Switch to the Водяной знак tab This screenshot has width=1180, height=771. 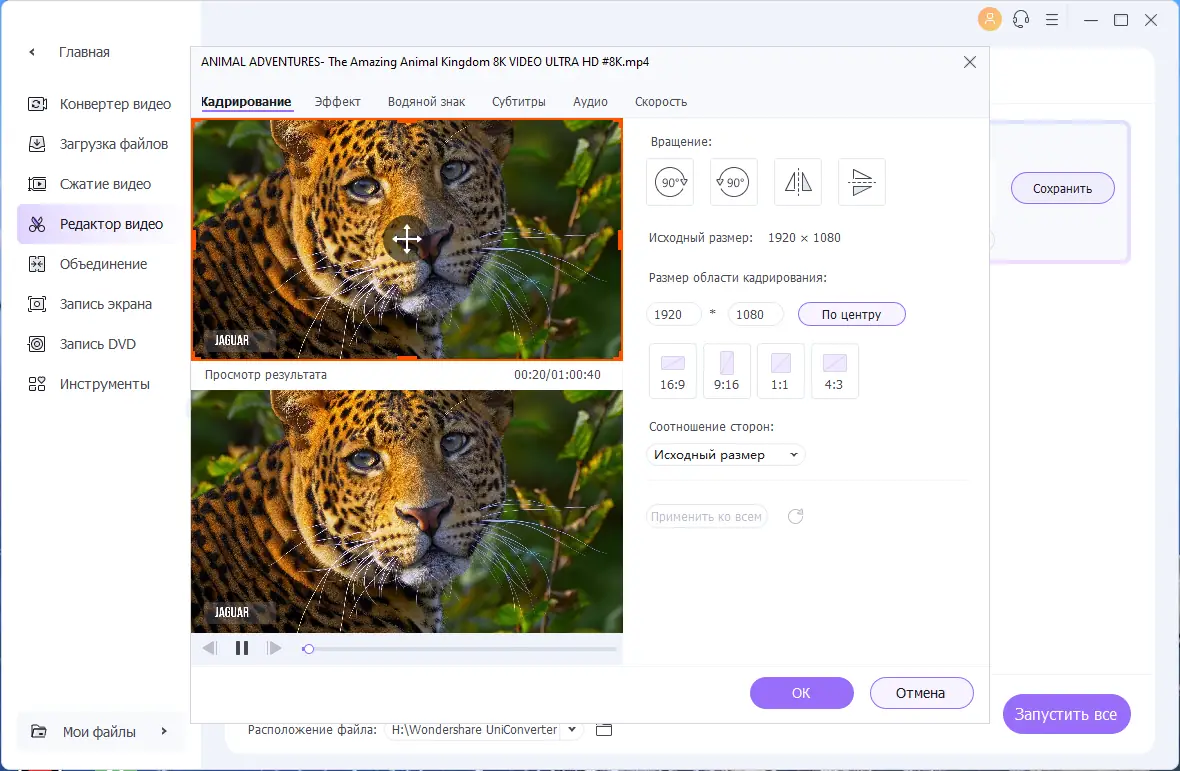[426, 102]
